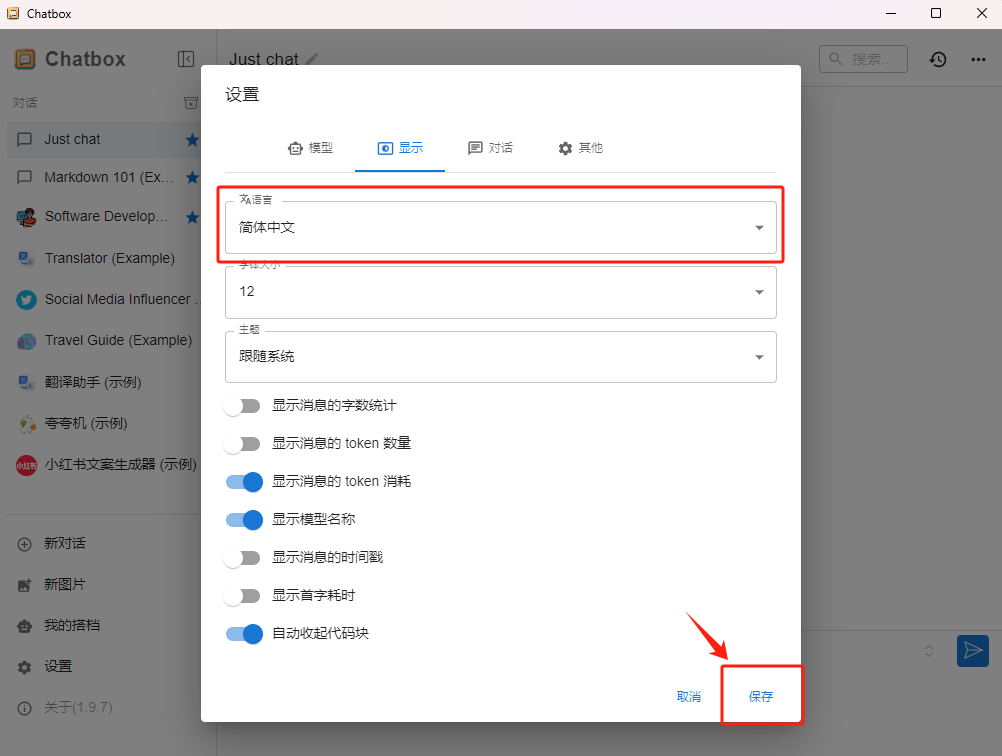This screenshot has width=1002, height=756.
Task: Click the 保存 button
Action: pyautogui.click(x=760, y=697)
